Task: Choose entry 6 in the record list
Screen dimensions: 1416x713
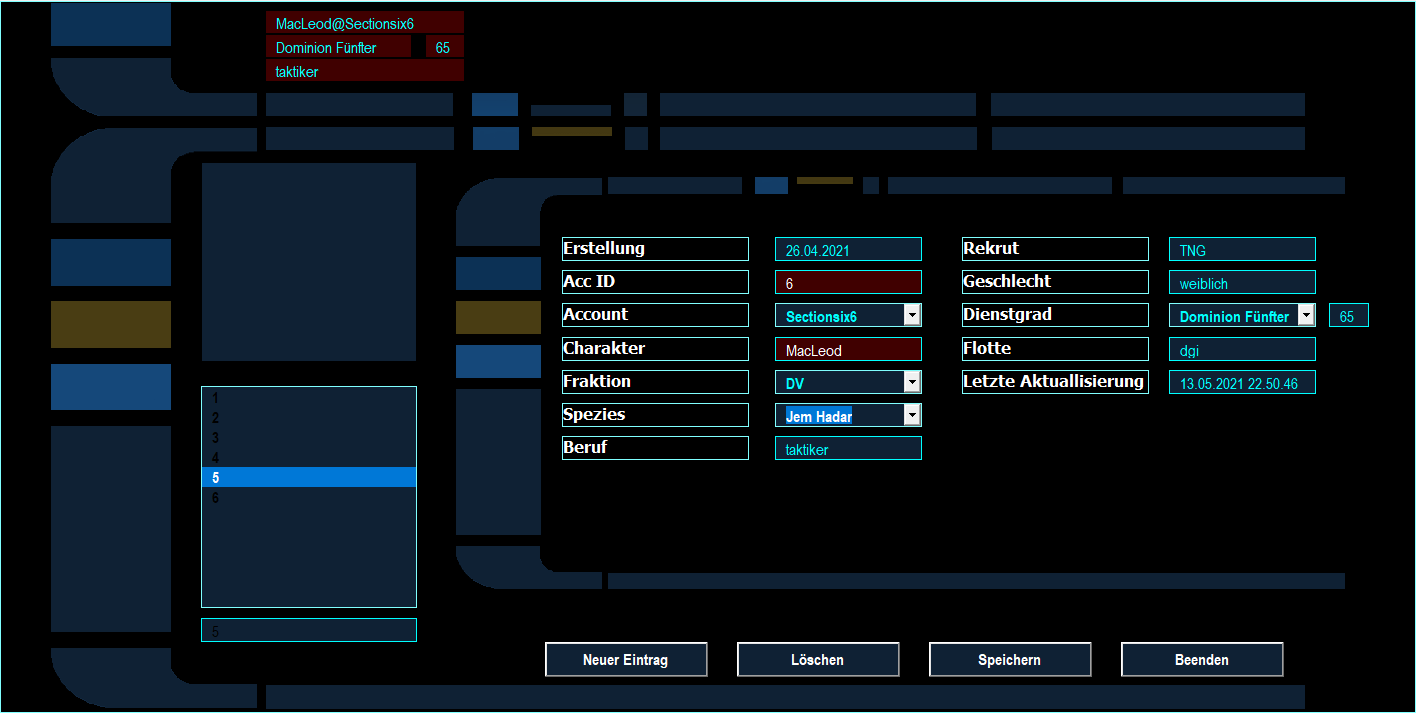Action: (x=308, y=498)
